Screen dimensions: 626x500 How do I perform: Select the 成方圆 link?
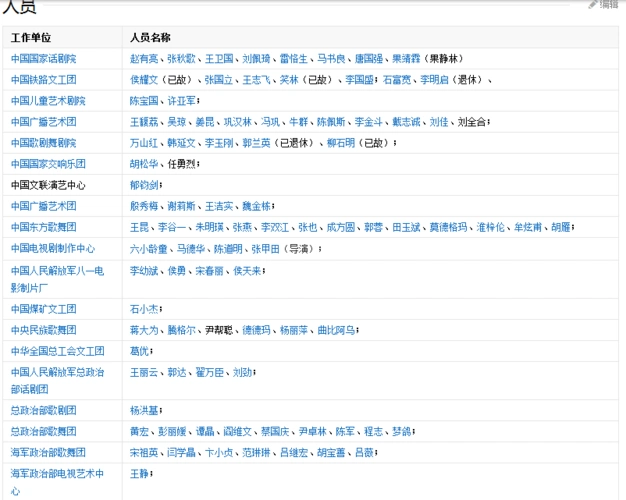pos(341,227)
